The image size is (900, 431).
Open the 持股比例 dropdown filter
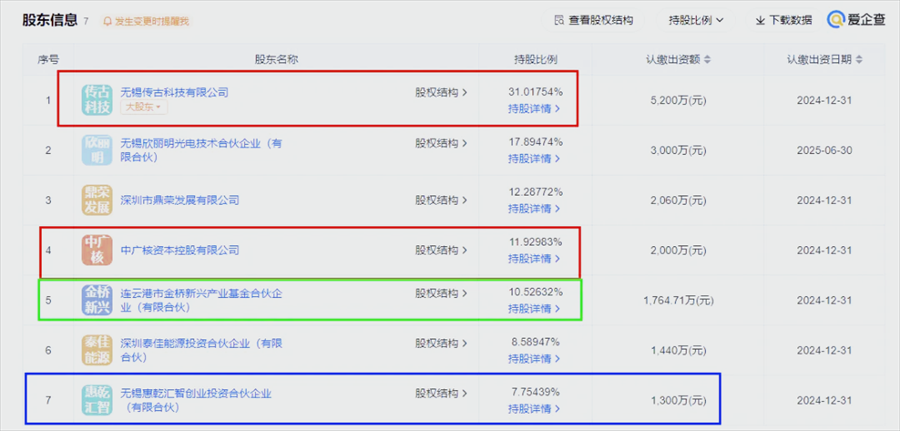(696, 21)
